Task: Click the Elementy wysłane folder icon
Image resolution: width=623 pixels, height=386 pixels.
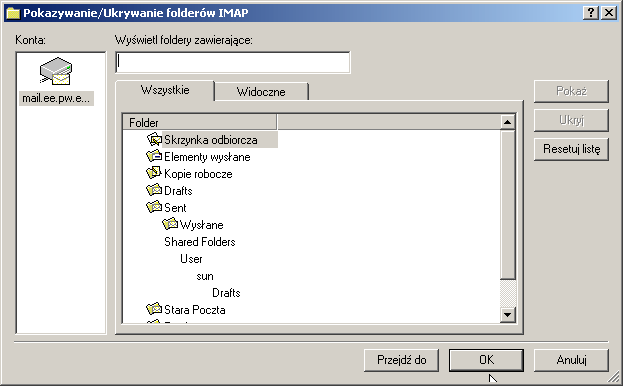Action: (x=154, y=156)
